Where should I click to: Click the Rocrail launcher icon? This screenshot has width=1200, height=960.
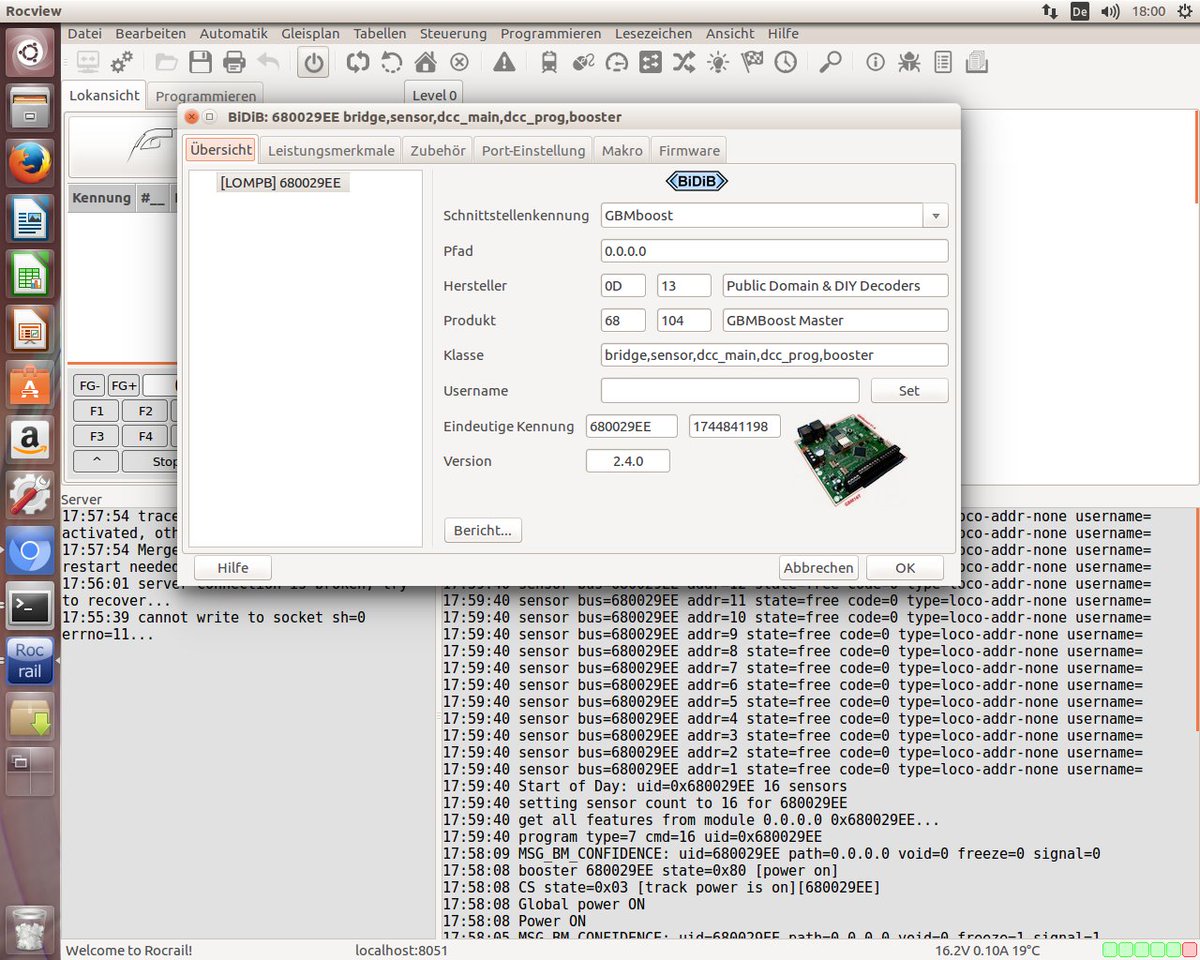pos(30,661)
